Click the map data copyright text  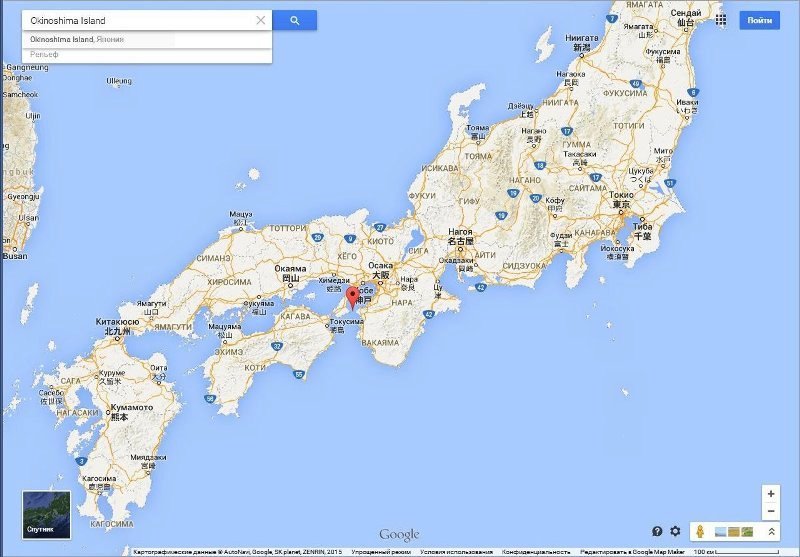238,552
